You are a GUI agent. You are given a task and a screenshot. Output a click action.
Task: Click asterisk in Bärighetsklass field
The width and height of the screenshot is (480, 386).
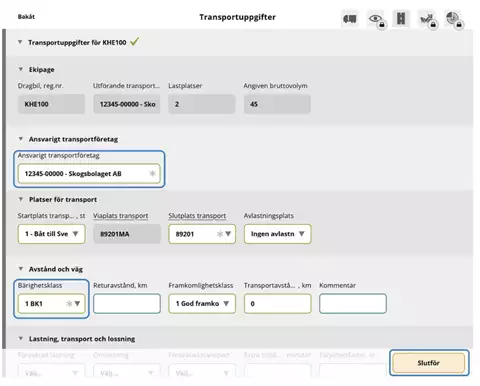coord(69,303)
